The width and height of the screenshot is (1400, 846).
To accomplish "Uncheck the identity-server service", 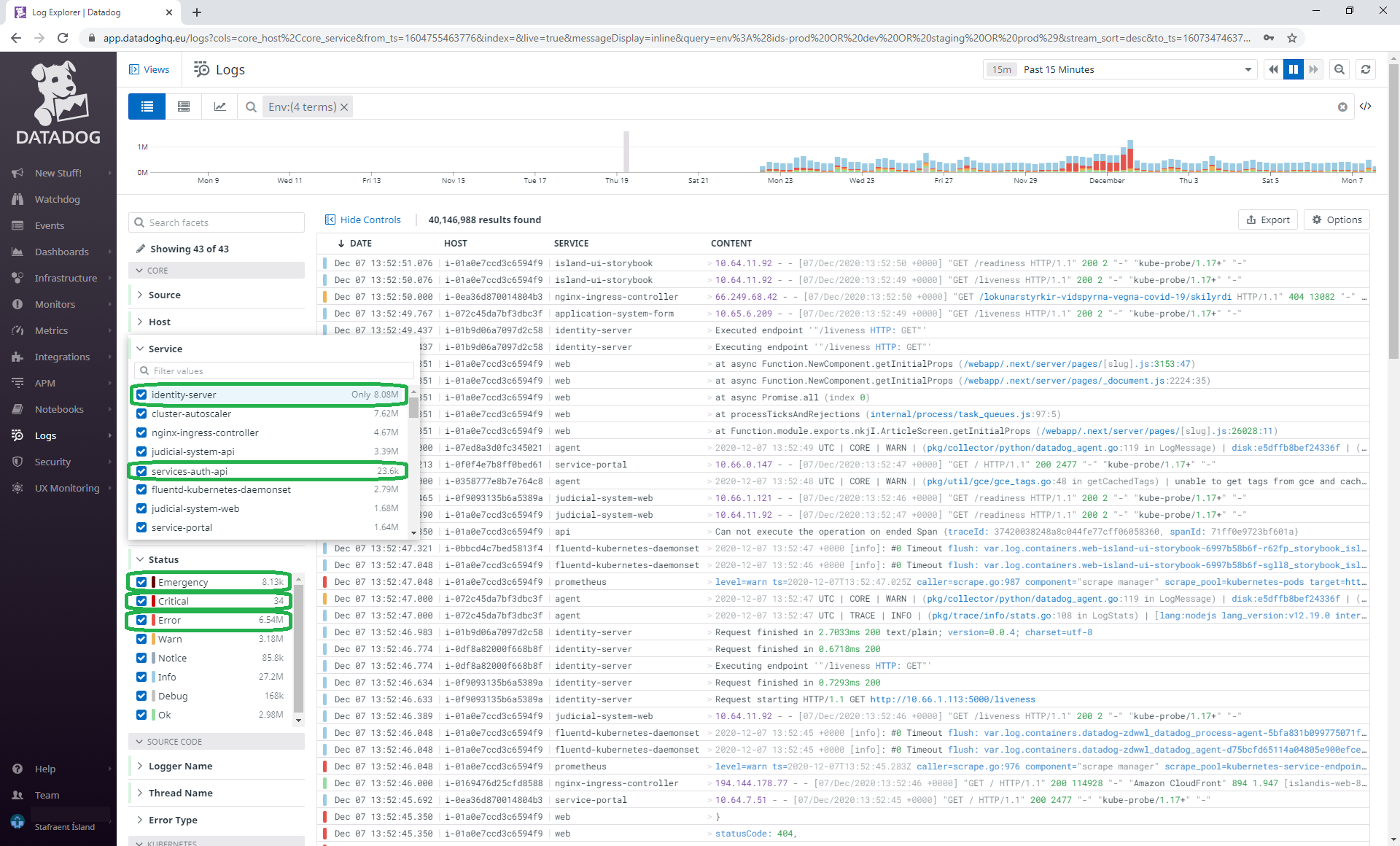I will pyautogui.click(x=141, y=395).
